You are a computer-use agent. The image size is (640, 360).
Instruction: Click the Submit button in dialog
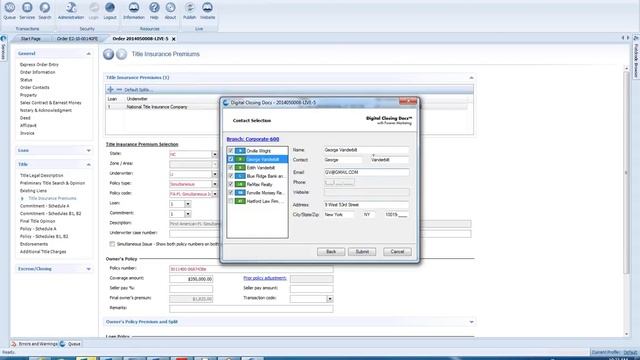tap(362, 252)
